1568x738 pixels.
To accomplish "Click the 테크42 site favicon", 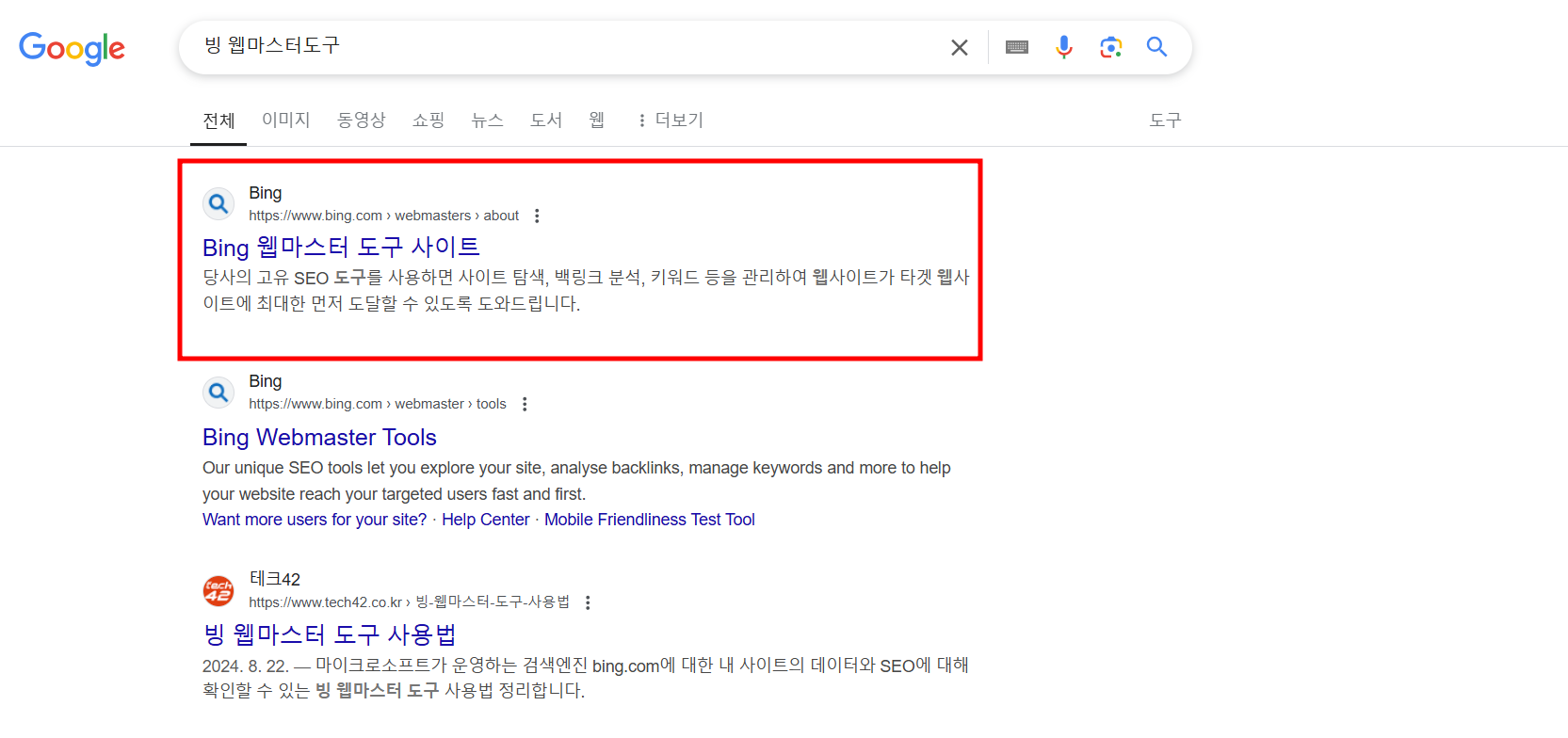I will (218, 591).
